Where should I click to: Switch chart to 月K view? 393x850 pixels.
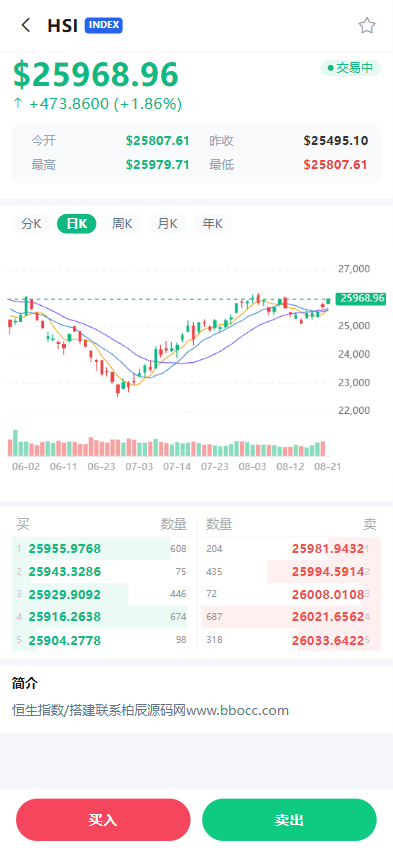pyautogui.click(x=167, y=224)
